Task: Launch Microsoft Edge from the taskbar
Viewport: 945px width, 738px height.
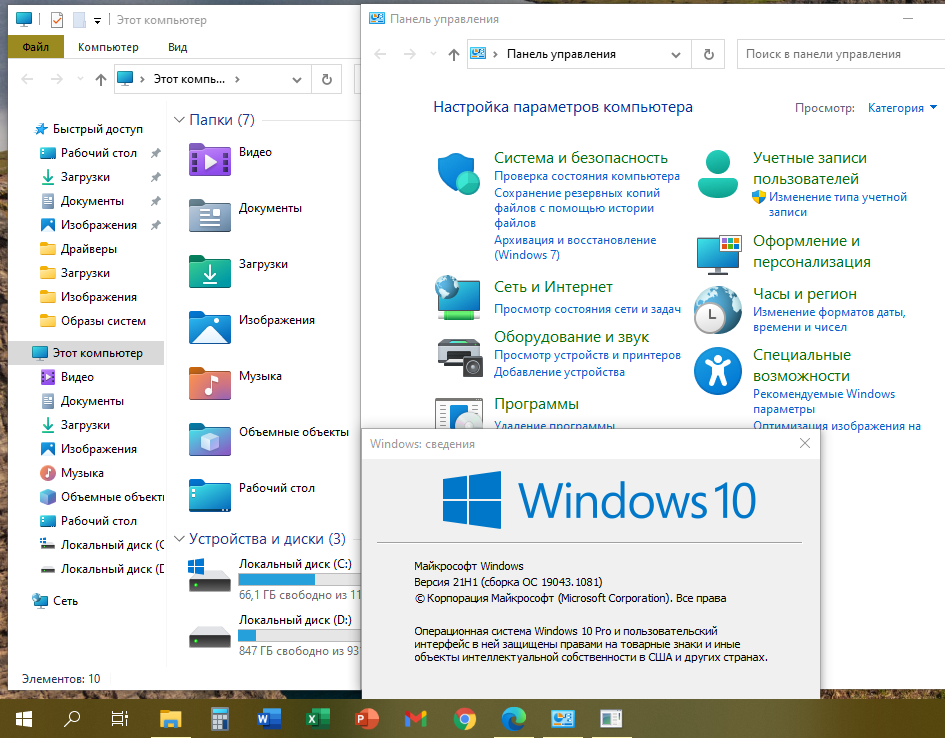Action: pyautogui.click(x=513, y=718)
